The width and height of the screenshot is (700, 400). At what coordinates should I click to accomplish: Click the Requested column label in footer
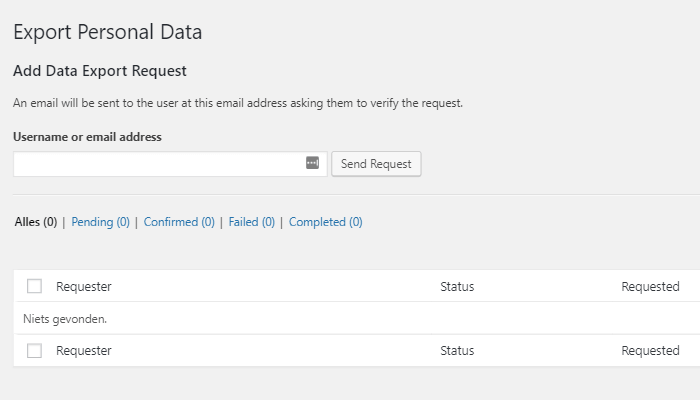(x=650, y=351)
